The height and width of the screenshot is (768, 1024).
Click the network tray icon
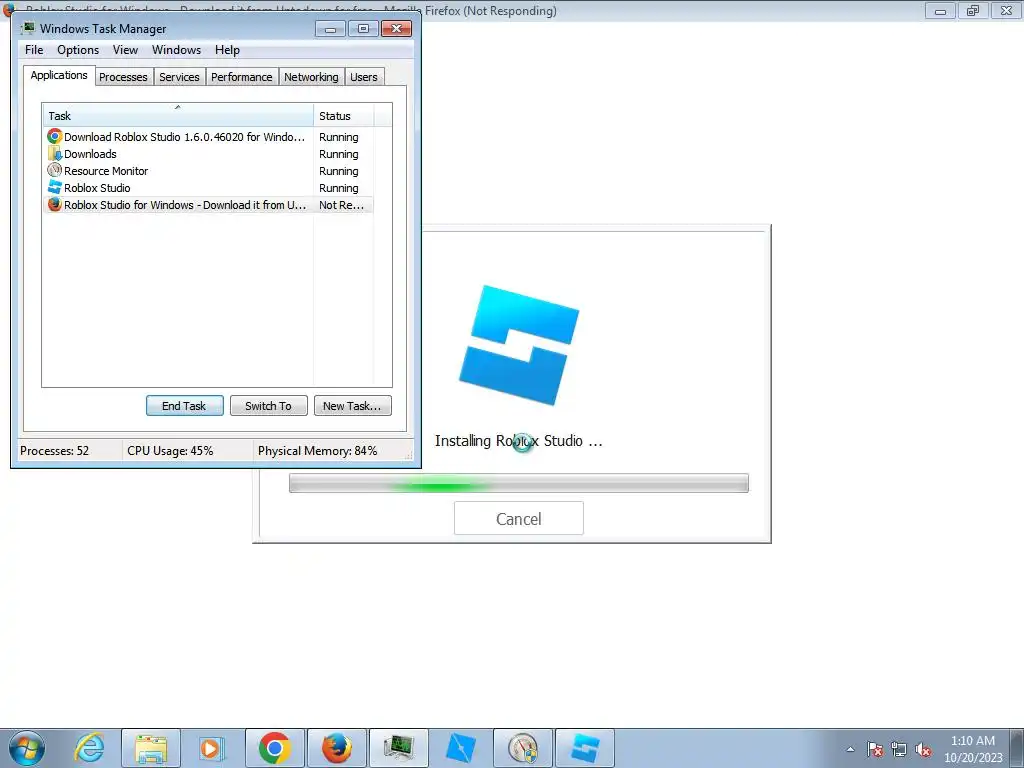pyautogui.click(x=899, y=749)
